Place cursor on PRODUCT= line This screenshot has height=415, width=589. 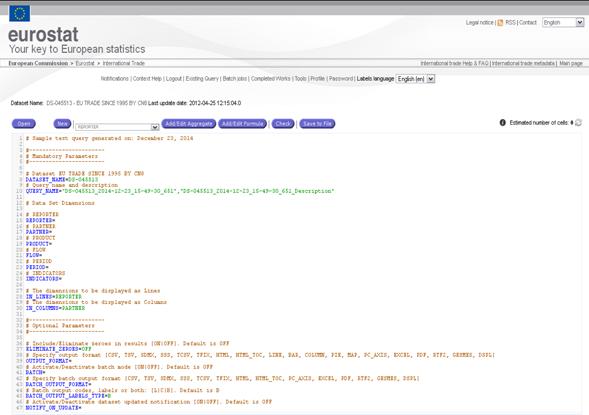(x=39, y=244)
